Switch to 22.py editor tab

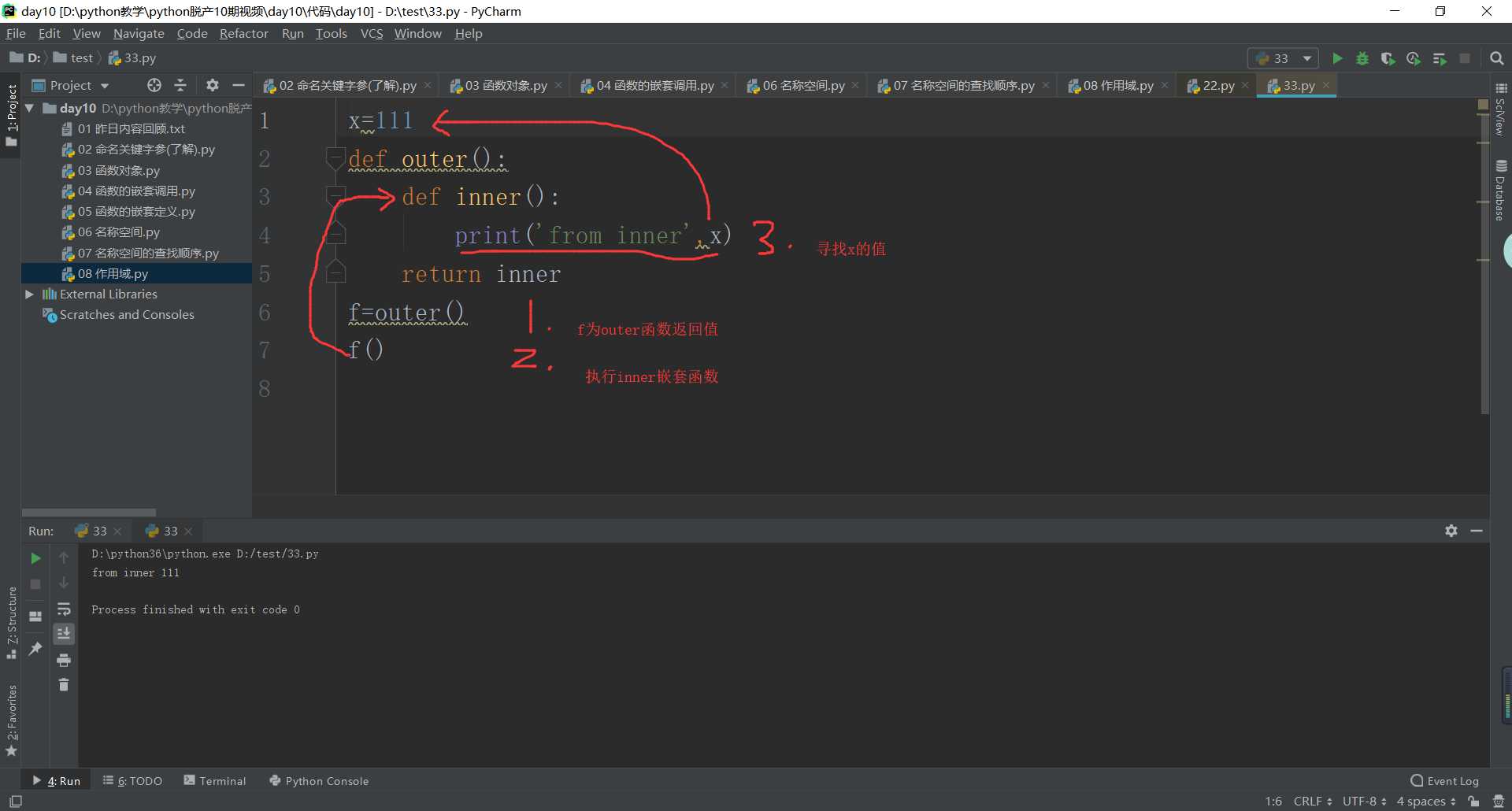pyautogui.click(x=1217, y=86)
